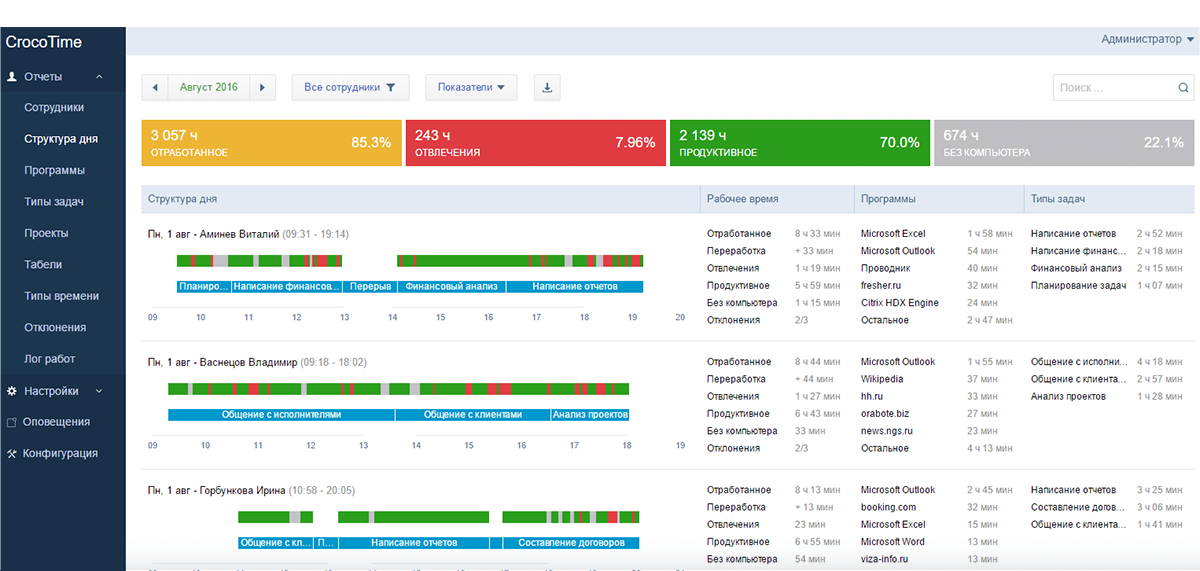Open the Администратор user menu
Viewport: 1200px width, 571px height.
1147,40
